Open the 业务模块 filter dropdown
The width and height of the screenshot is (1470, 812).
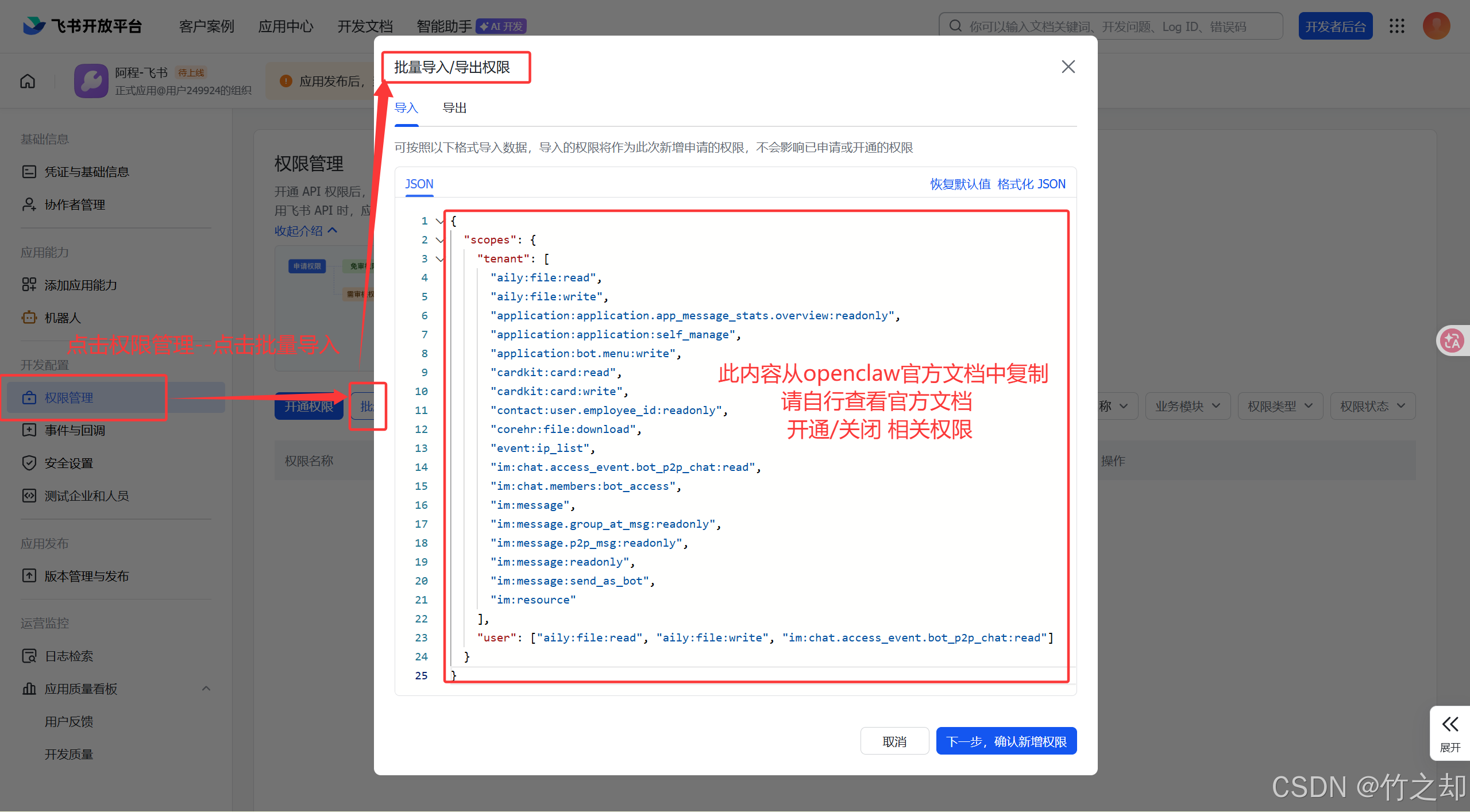pos(1187,406)
